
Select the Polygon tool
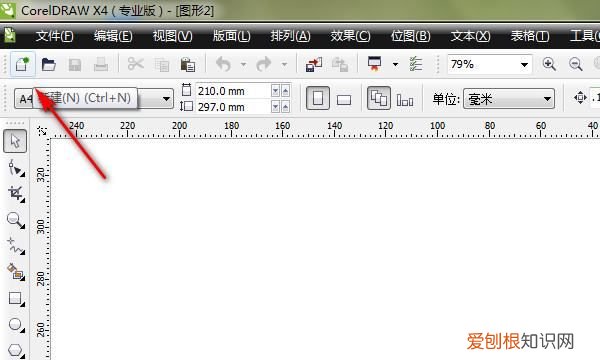pos(16,350)
